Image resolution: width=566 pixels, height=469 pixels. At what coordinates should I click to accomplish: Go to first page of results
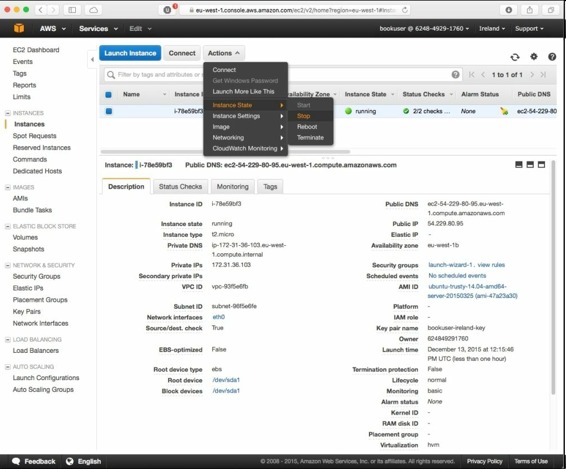click(472, 74)
